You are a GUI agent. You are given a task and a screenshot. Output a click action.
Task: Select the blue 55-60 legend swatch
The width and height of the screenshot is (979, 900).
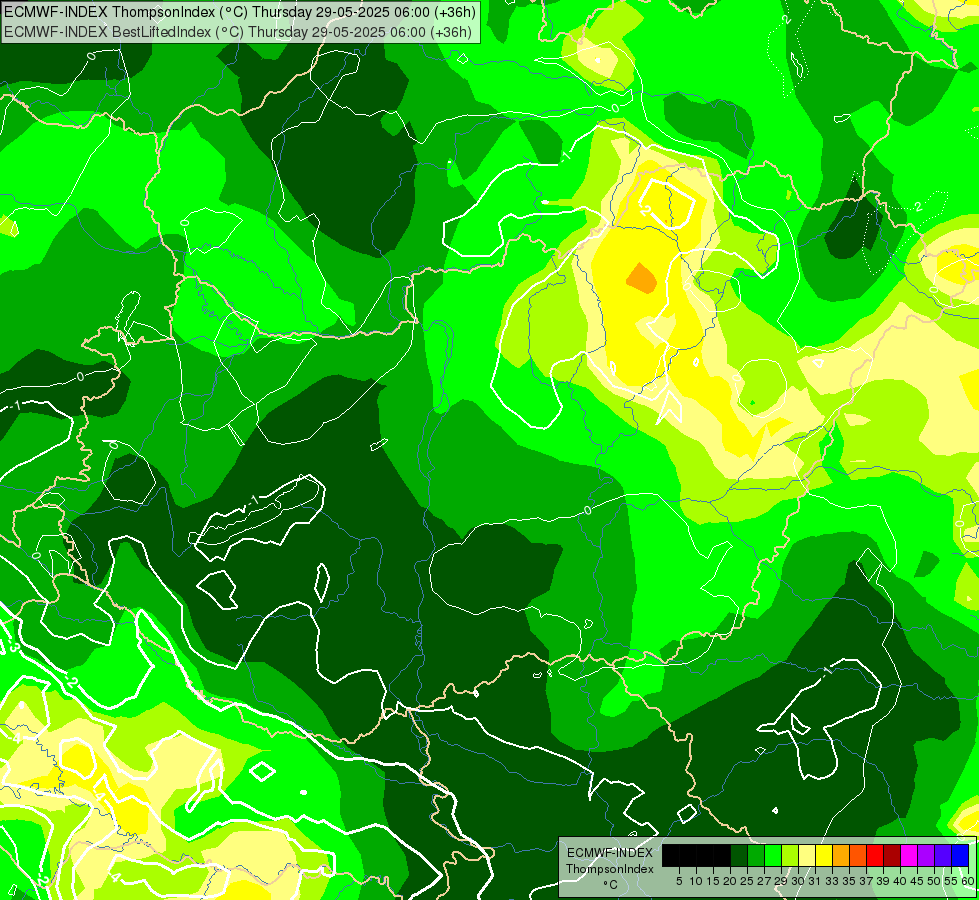(x=960, y=855)
